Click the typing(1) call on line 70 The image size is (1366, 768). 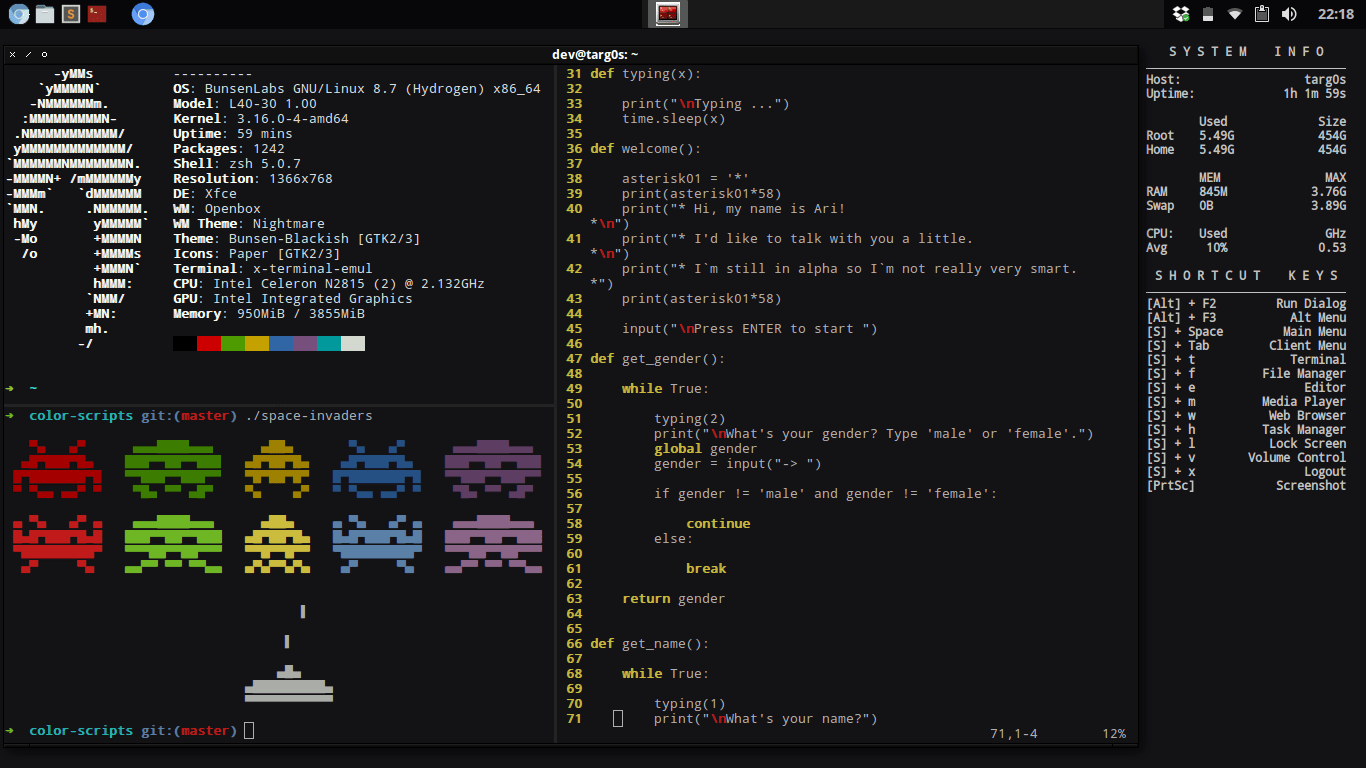(x=690, y=704)
